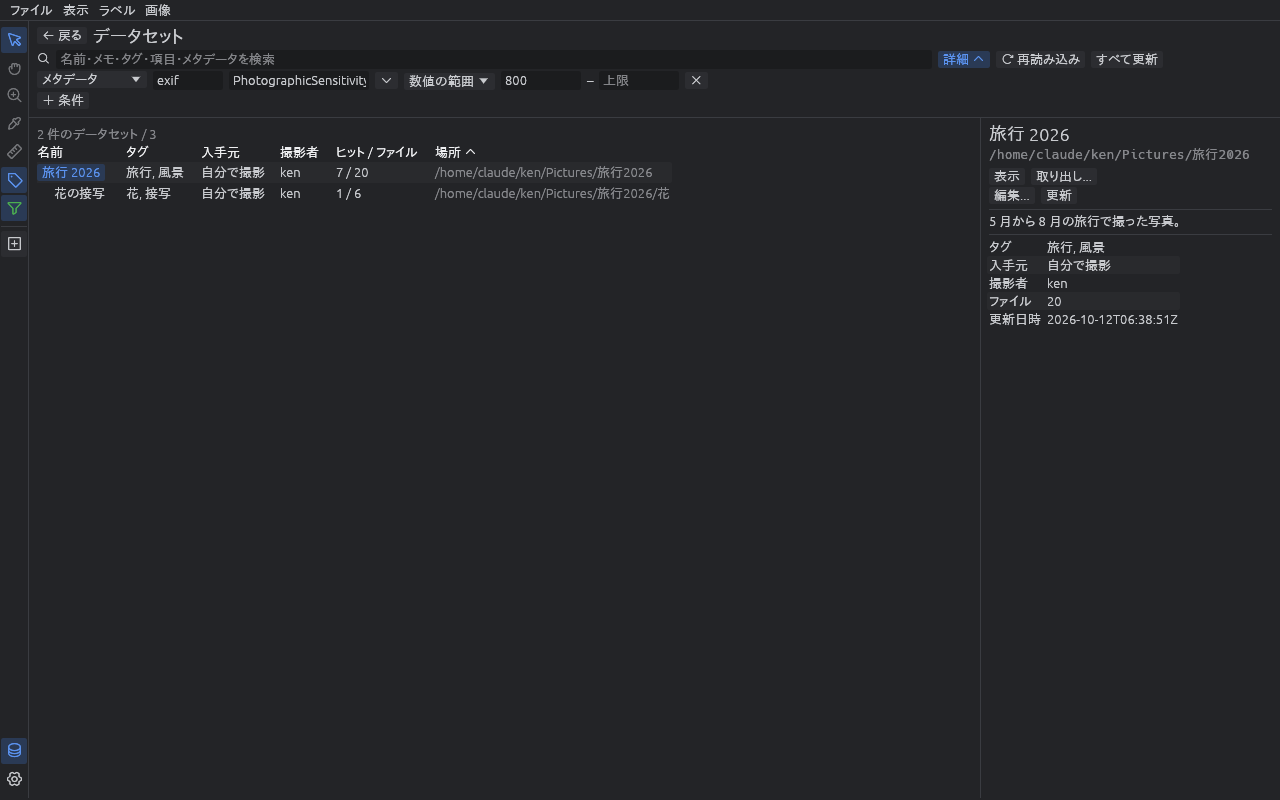This screenshot has width=1280, height=800.
Task: Click the 撮影者 value ken in details
Action: point(1057,284)
